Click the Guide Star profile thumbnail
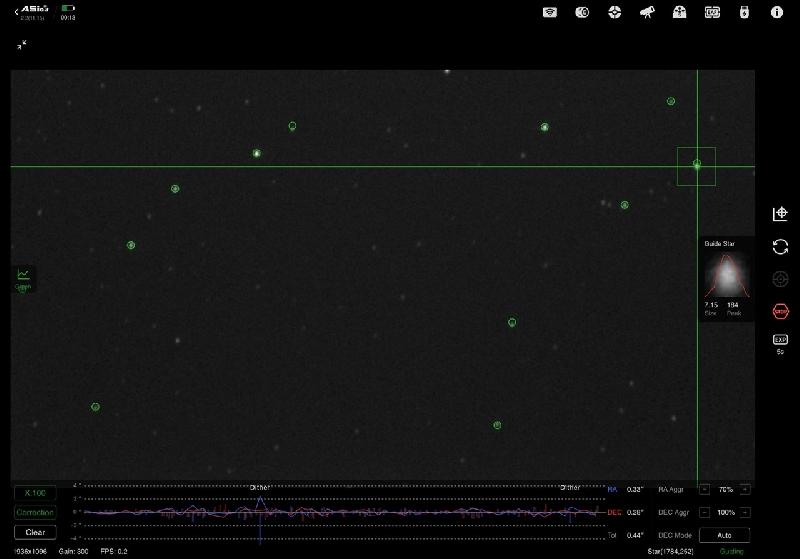800x559 pixels. pyautogui.click(x=727, y=276)
